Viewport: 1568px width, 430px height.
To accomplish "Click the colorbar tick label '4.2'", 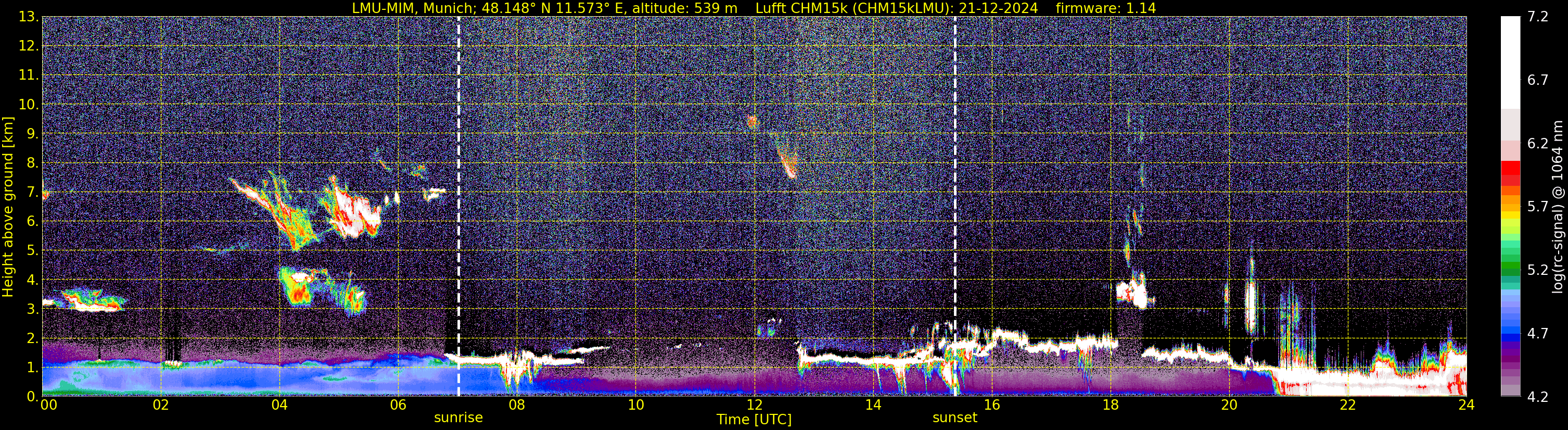I will coord(1538,397).
